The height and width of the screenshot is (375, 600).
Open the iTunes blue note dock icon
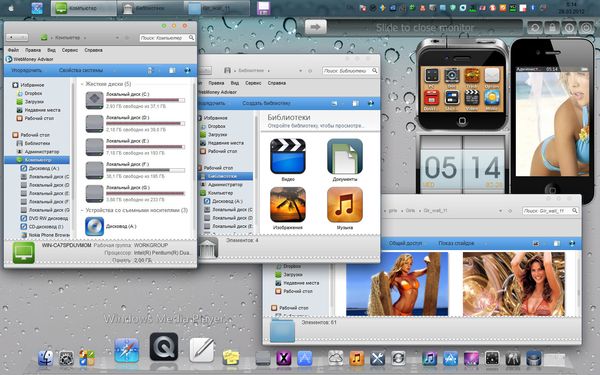pyautogui.click(x=429, y=358)
